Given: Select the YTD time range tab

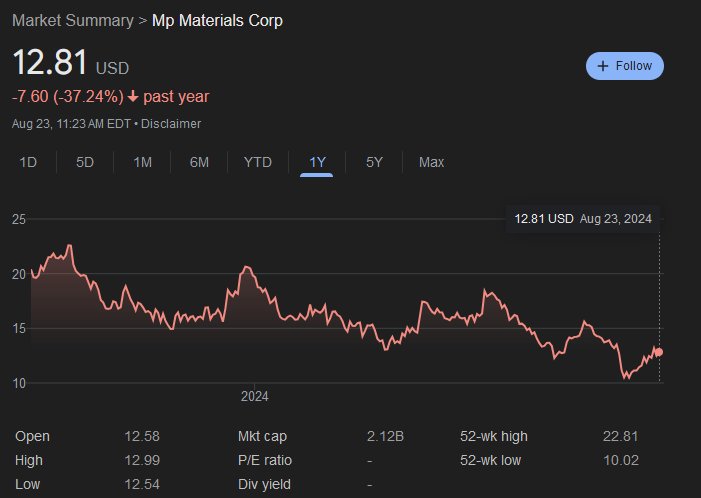Looking at the screenshot, I should click(x=258, y=162).
